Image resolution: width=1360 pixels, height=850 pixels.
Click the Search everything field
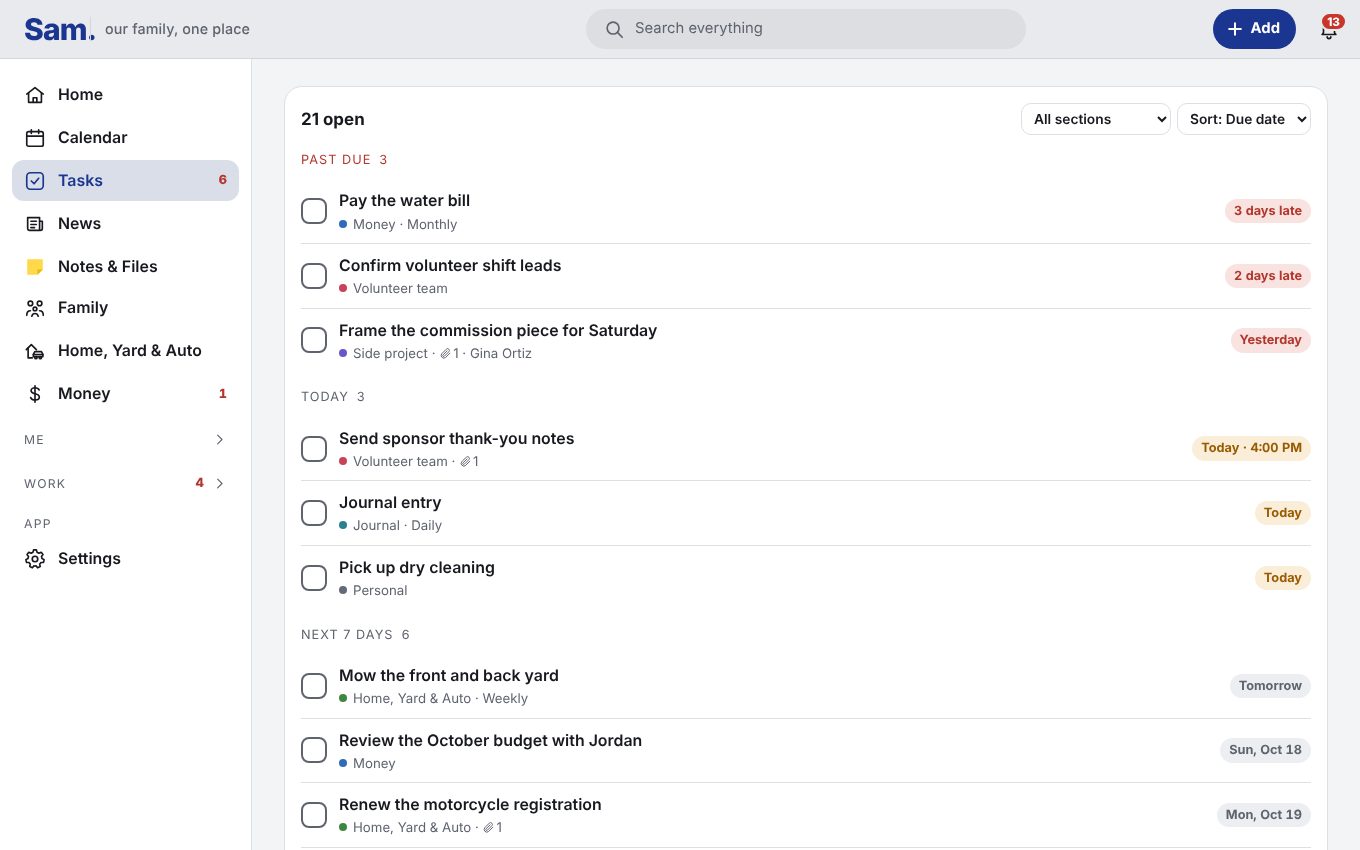[806, 29]
